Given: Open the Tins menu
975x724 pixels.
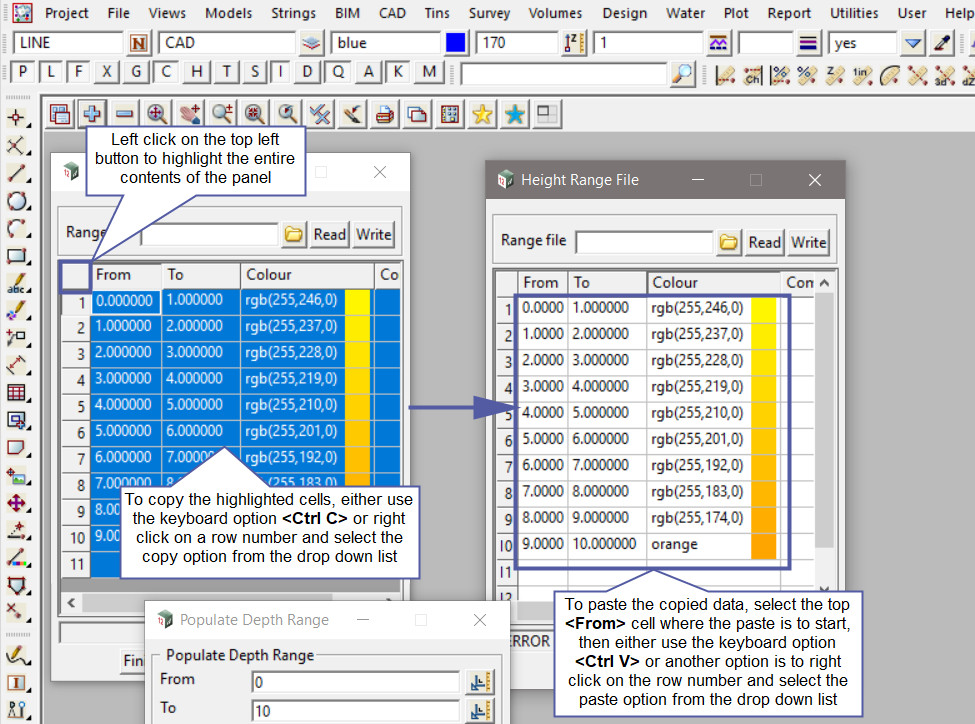Looking at the screenshot, I should coord(436,13).
